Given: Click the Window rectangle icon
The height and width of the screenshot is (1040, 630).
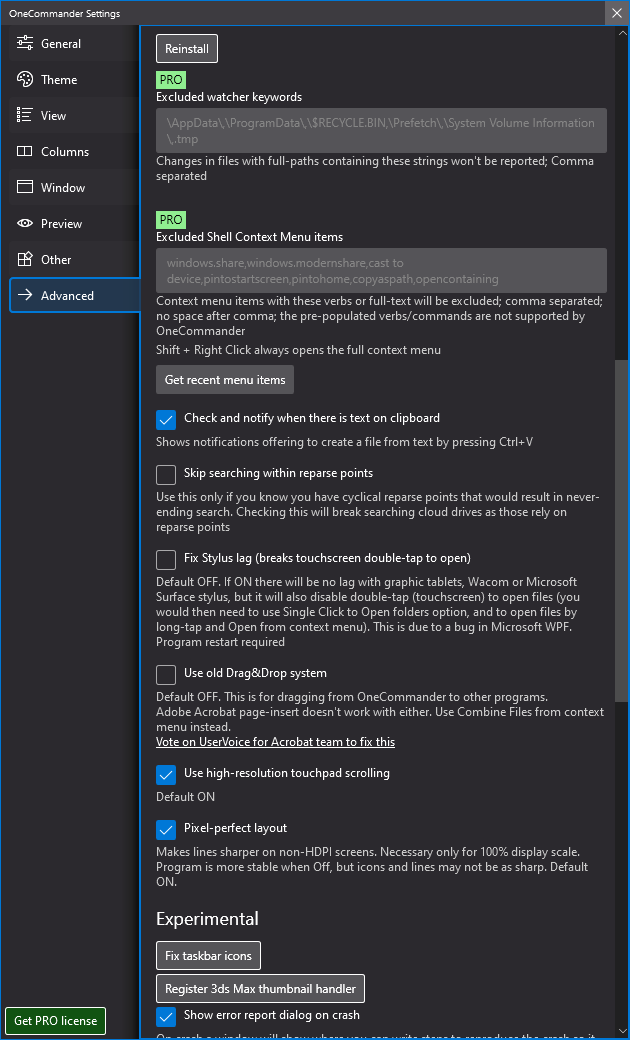Looking at the screenshot, I should [24, 188].
